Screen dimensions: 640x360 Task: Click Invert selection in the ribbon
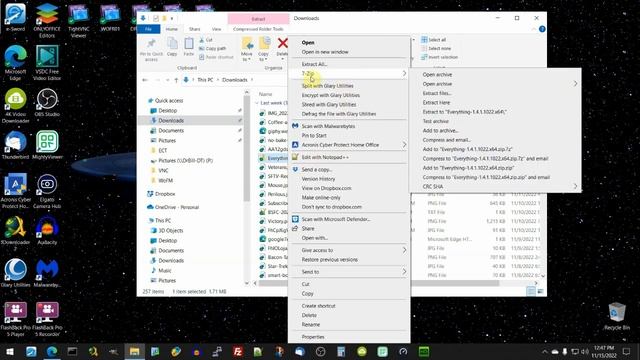(440, 57)
